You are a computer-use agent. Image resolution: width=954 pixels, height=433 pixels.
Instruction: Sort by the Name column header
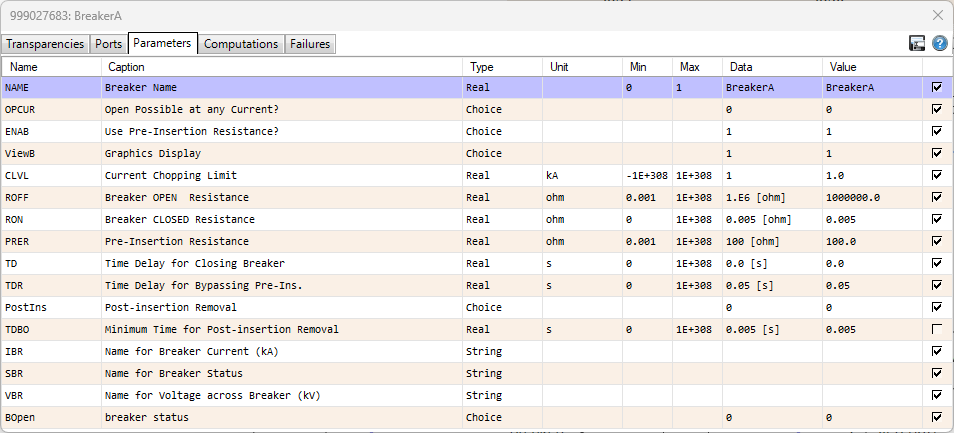52,67
